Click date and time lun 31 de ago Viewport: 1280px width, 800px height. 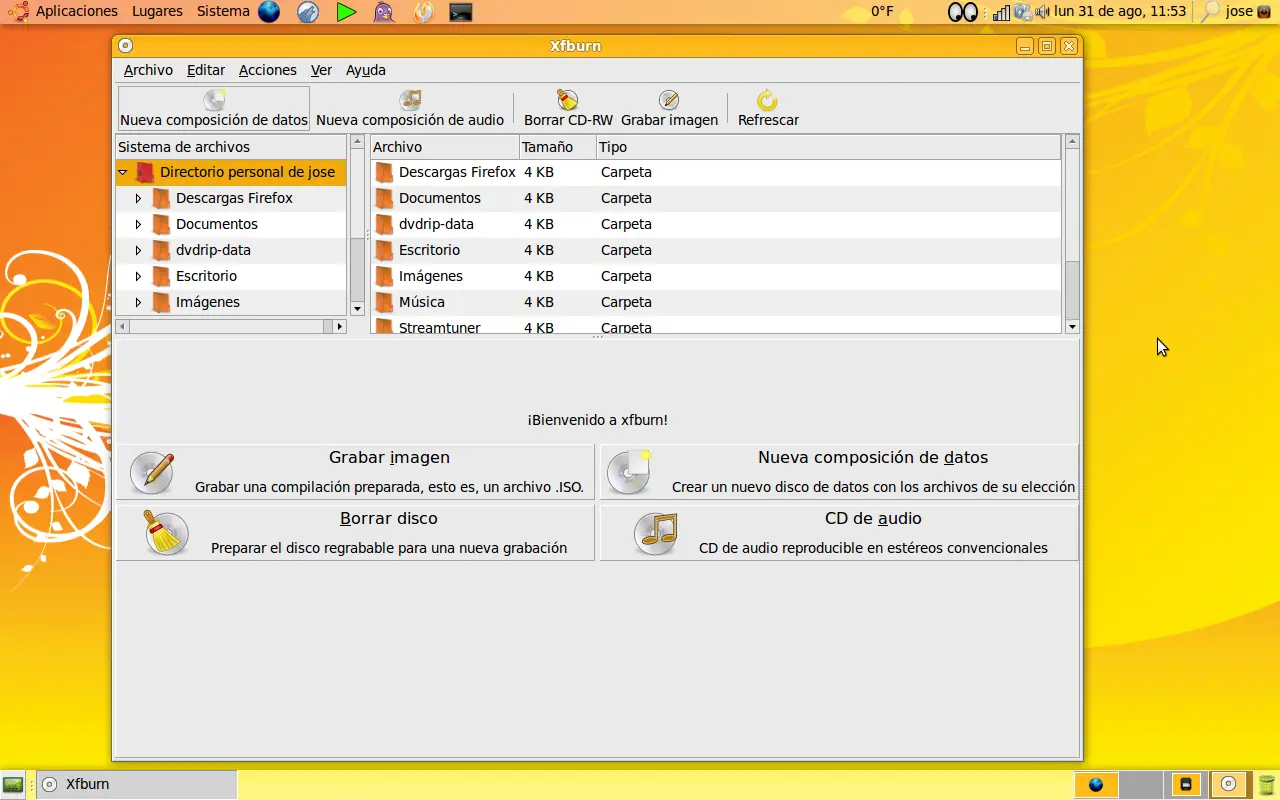point(1120,11)
